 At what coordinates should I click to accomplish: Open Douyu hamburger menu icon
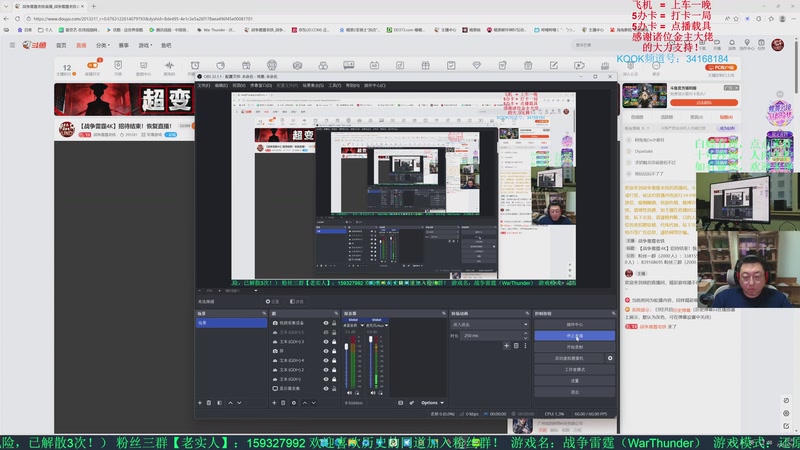coord(12,45)
